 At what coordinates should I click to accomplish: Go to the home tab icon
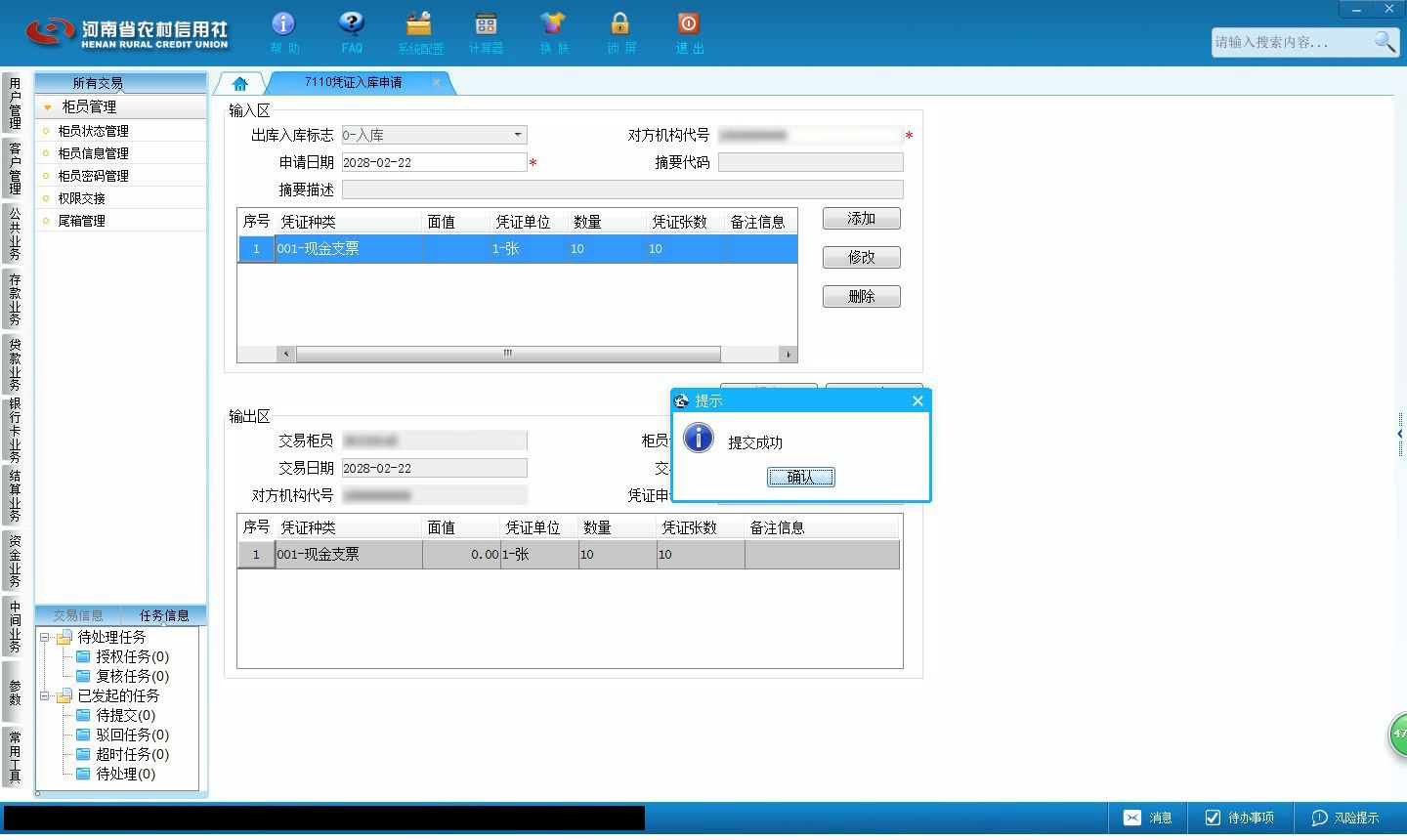[x=240, y=83]
